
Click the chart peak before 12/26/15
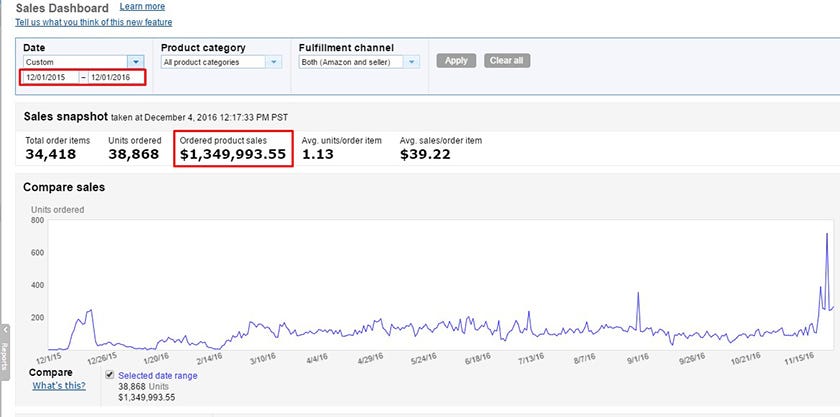tap(91, 311)
